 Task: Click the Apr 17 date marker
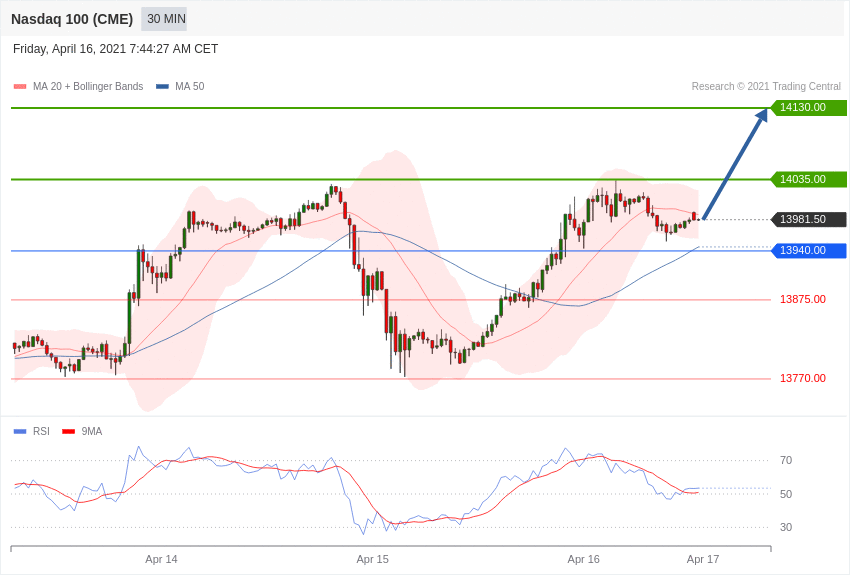pyautogui.click(x=702, y=559)
